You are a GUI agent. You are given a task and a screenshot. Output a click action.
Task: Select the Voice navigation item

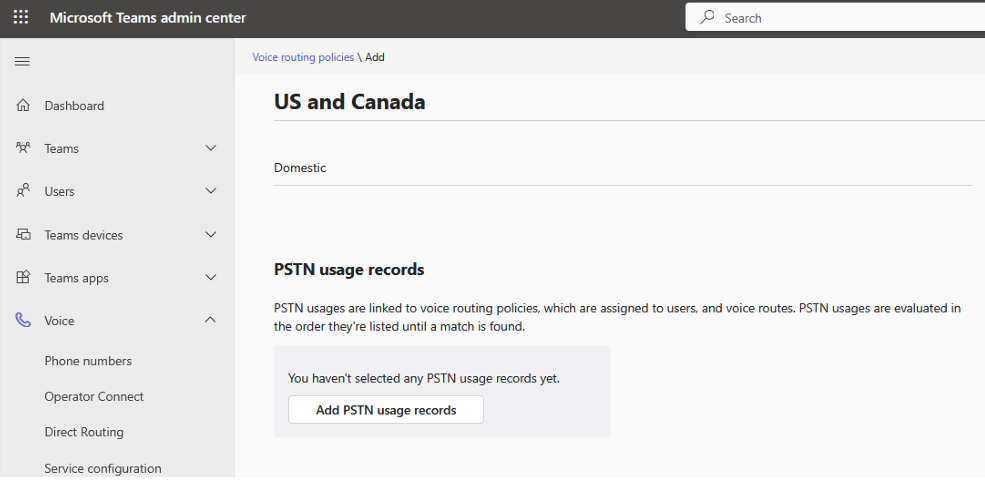(59, 320)
